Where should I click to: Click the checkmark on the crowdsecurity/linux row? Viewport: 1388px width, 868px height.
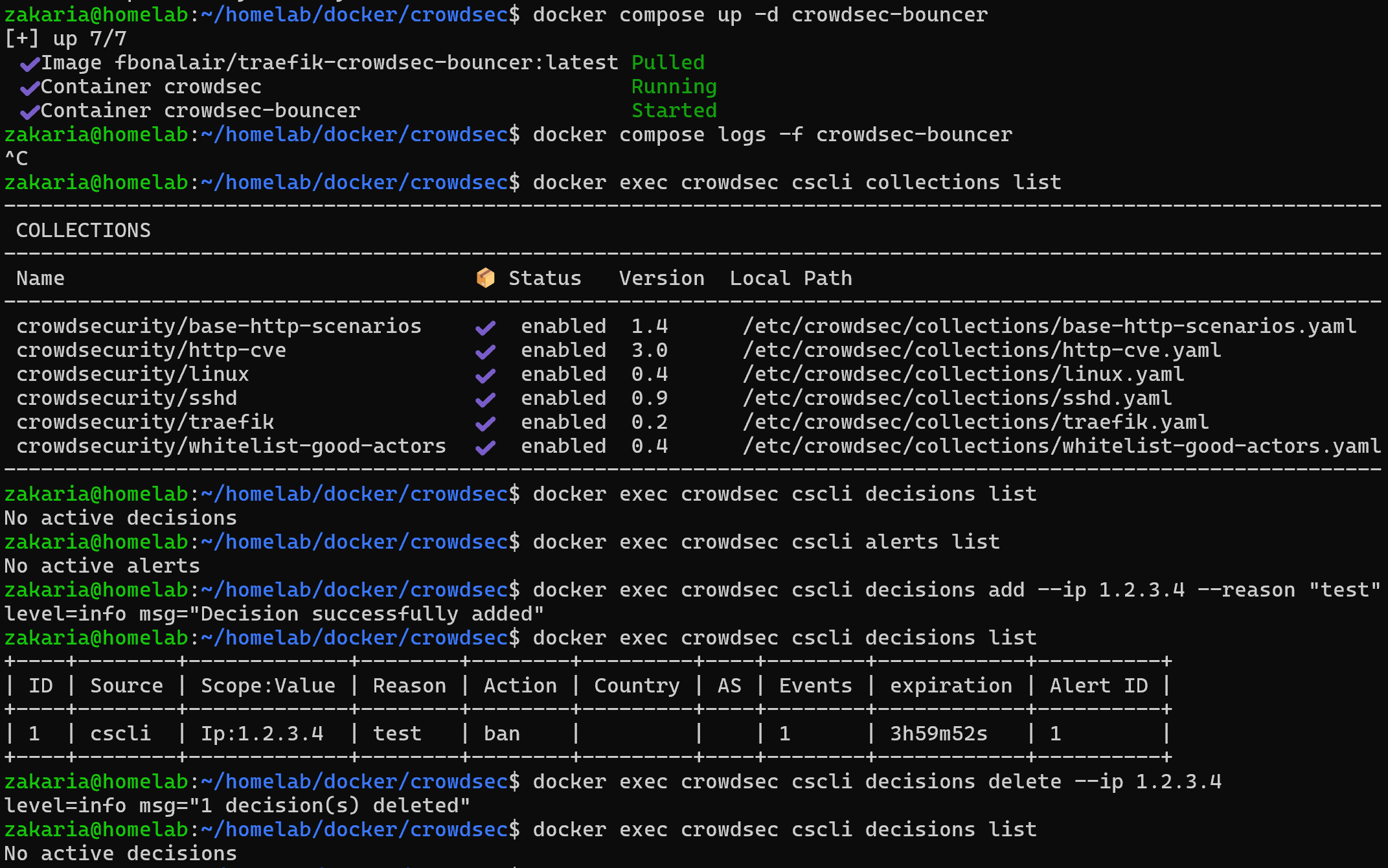(485, 376)
